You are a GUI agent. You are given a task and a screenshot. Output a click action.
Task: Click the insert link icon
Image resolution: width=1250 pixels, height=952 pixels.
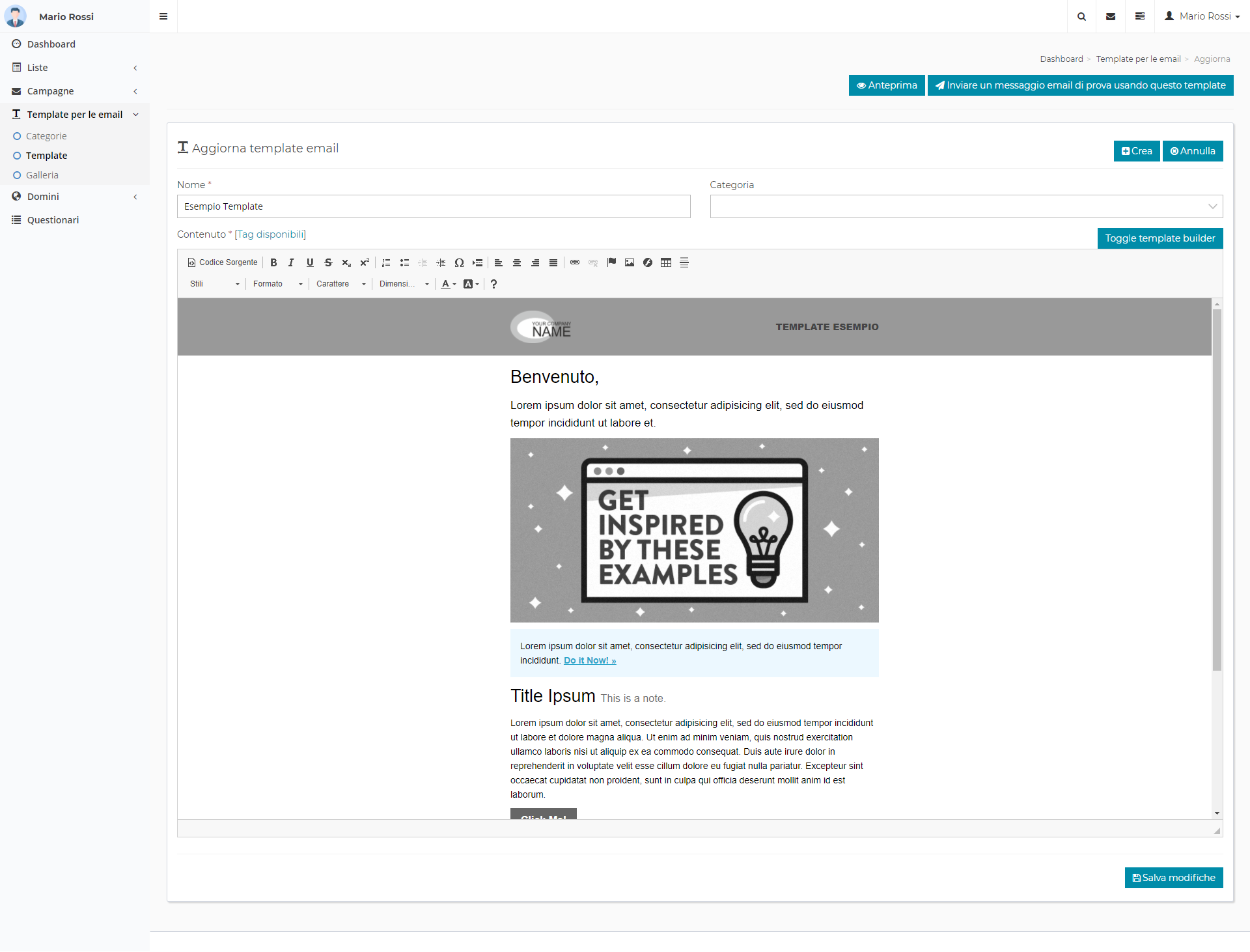(575, 262)
